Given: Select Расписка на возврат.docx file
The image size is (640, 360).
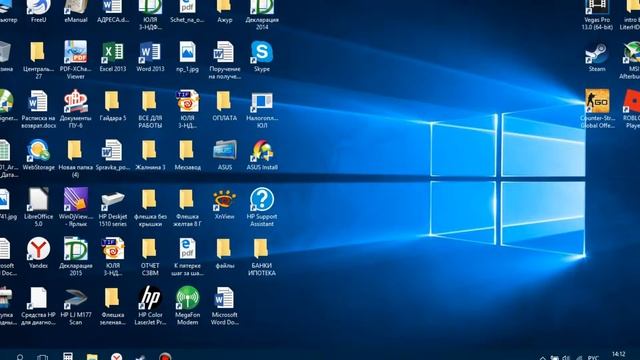Looking at the screenshot, I should [38, 109].
